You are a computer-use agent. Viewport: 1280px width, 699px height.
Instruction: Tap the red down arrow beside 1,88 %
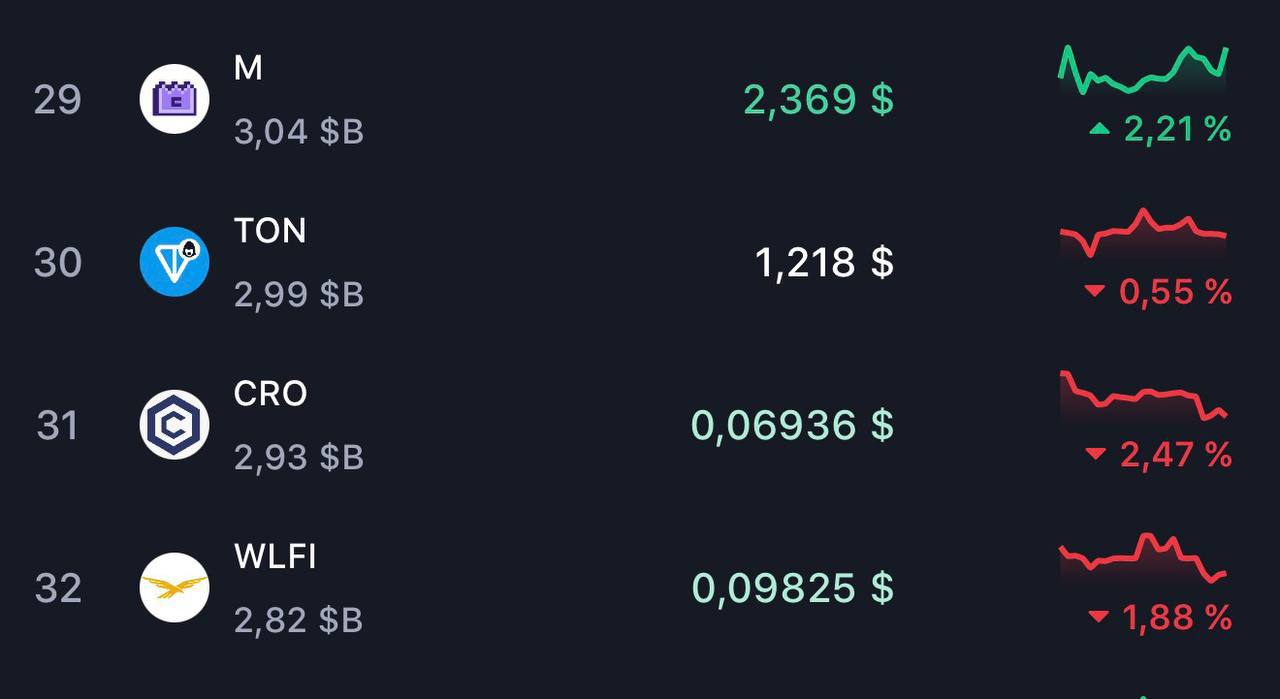[1098, 617]
